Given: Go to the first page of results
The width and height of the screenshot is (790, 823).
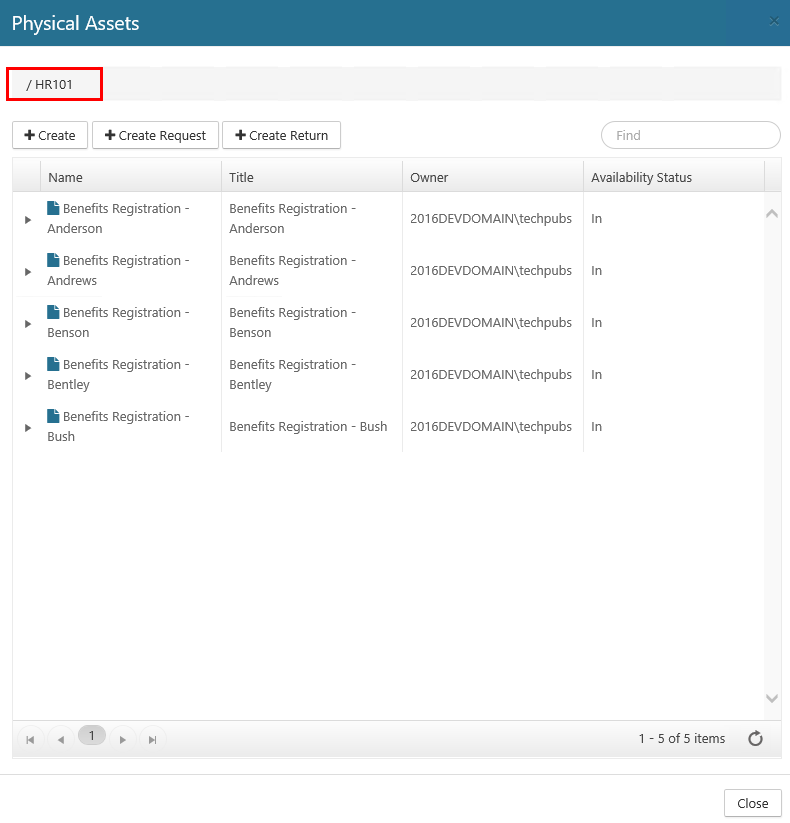Looking at the screenshot, I should [30, 739].
